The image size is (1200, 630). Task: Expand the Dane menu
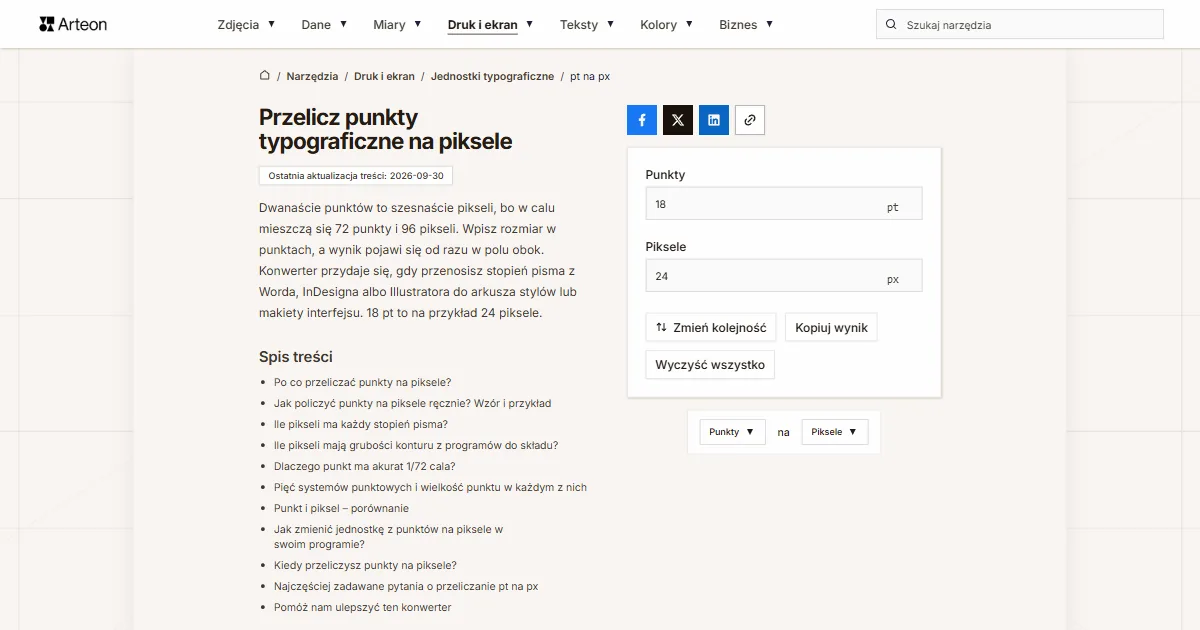pyautogui.click(x=324, y=24)
